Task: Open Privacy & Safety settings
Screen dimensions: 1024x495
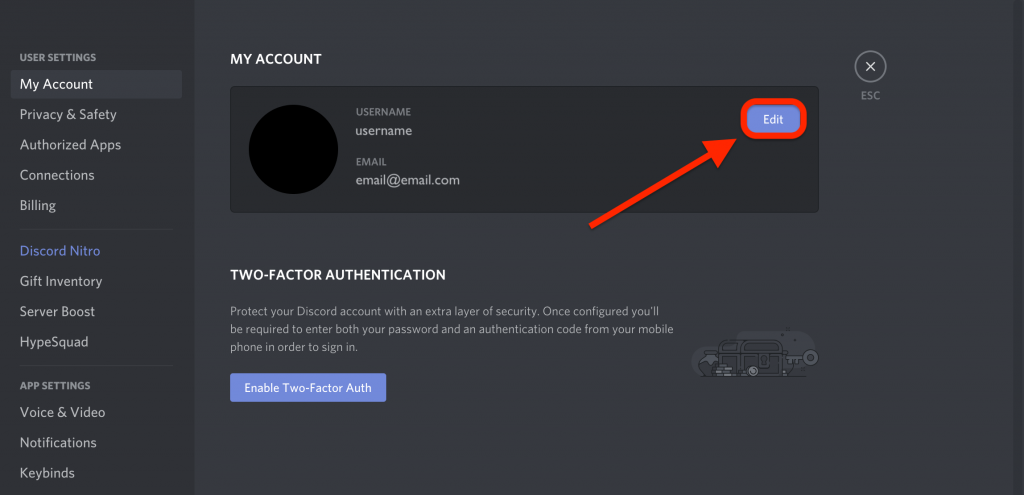Action: tap(96, 114)
